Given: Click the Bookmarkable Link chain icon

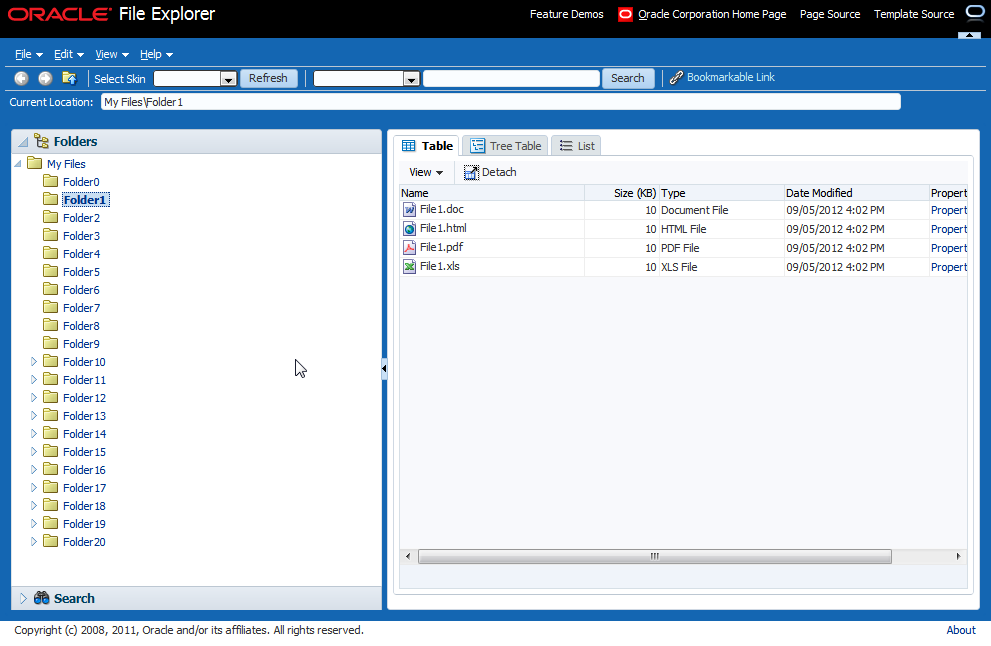Looking at the screenshot, I should click(676, 78).
